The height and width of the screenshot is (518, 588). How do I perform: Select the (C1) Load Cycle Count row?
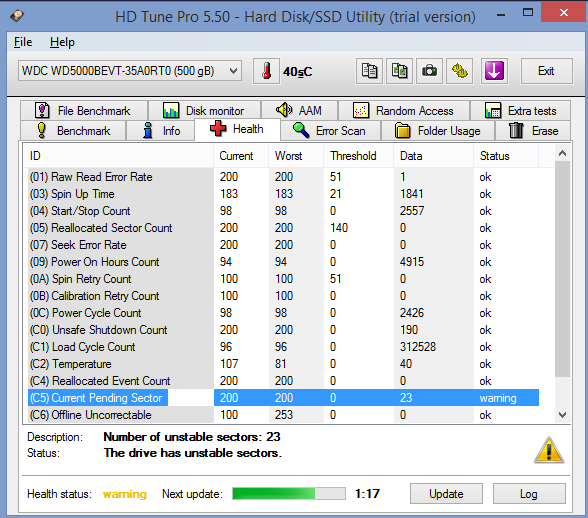284,347
